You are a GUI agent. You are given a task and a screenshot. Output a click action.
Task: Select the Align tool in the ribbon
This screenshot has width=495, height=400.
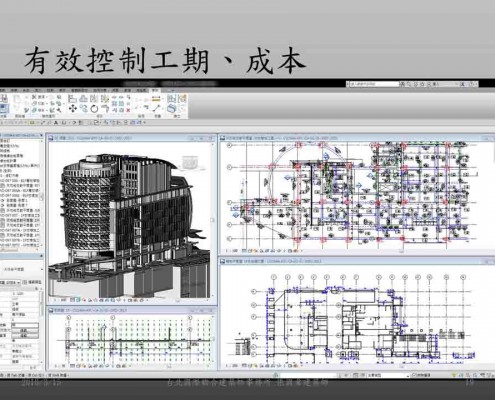pos(72,99)
